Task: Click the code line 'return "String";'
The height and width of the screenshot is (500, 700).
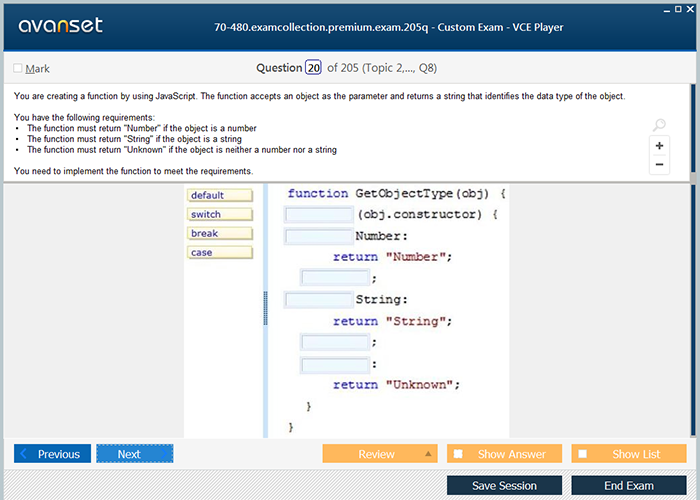Action: (392, 321)
